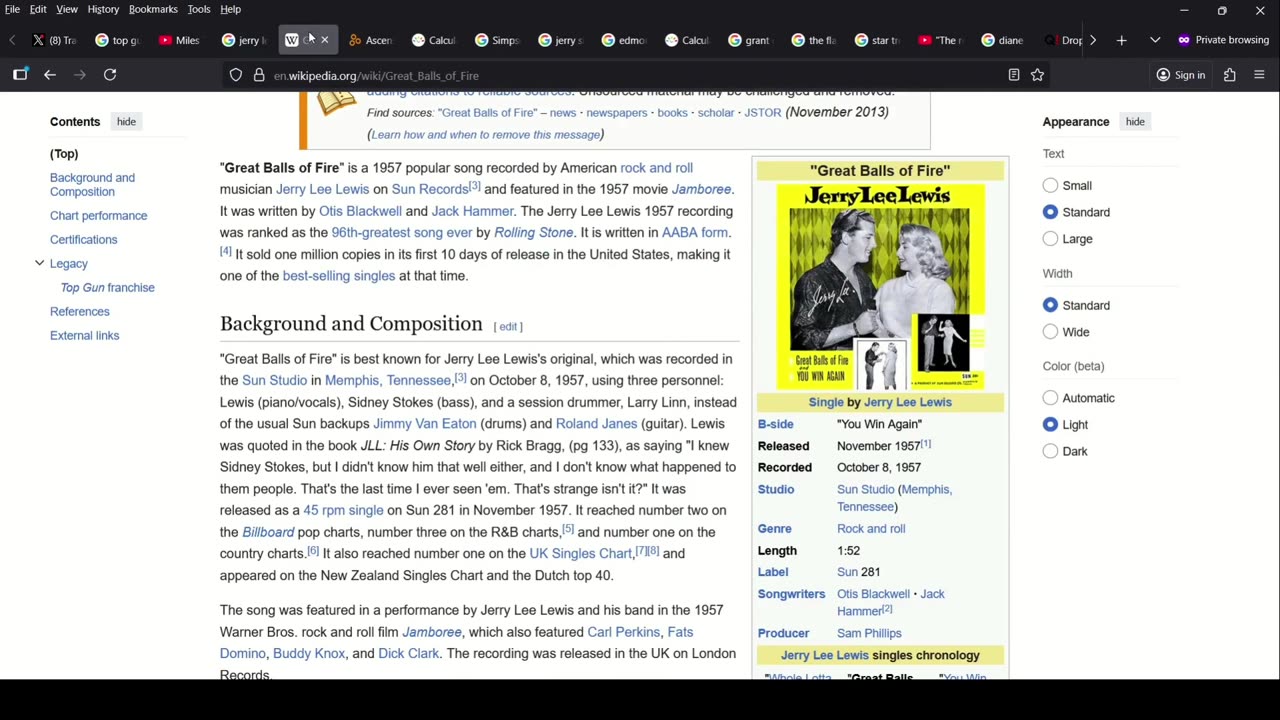Open the Jimmy Van Eaton link
The width and height of the screenshot is (1280, 720).
(425, 424)
